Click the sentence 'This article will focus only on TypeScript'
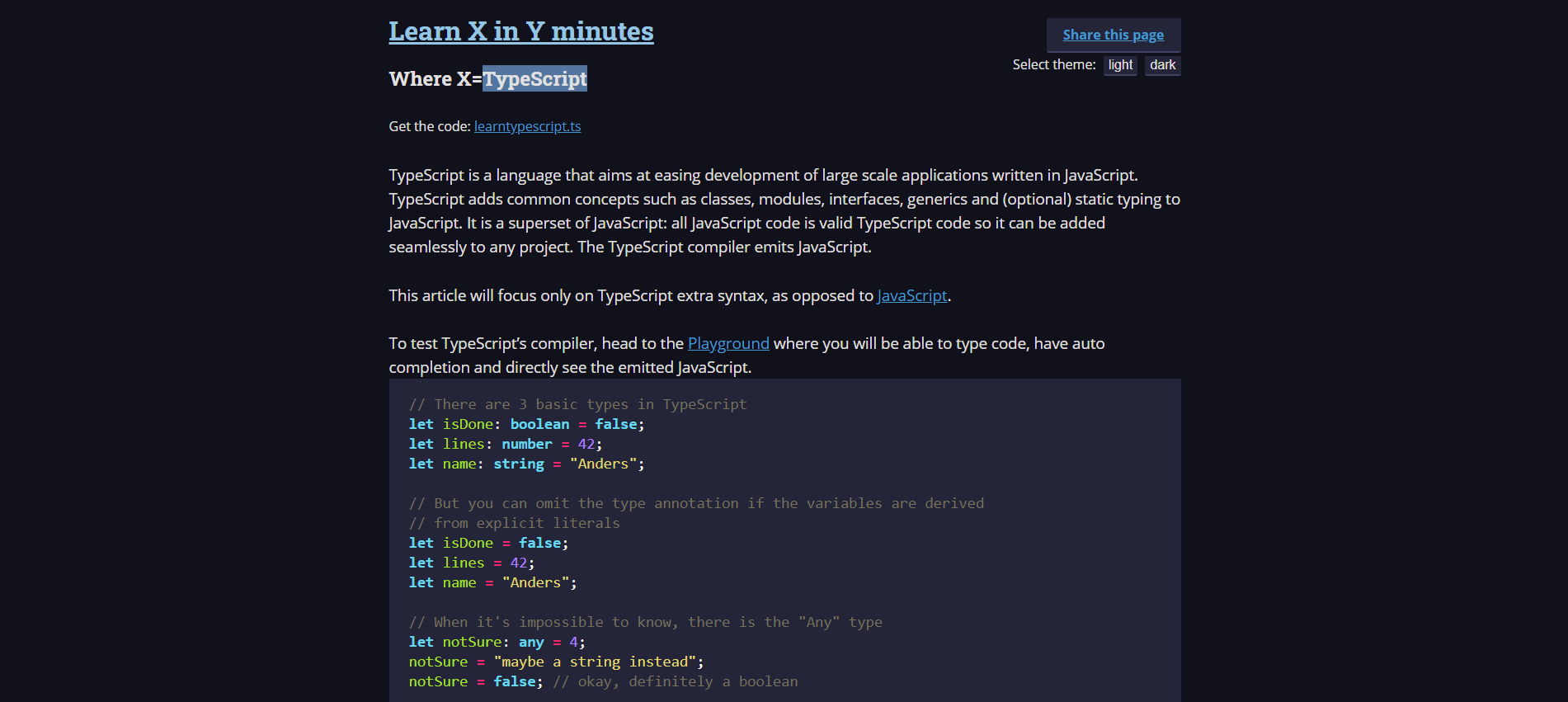This screenshot has width=1568, height=702. [670, 295]
